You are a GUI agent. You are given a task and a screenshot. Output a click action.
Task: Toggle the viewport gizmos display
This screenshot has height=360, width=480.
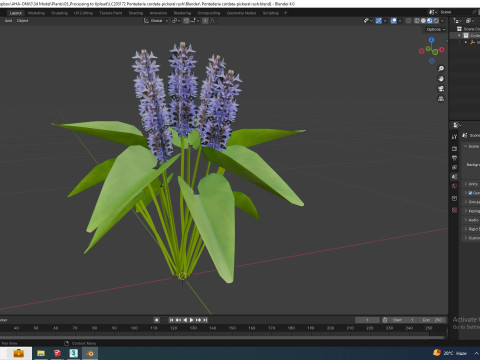379,21
